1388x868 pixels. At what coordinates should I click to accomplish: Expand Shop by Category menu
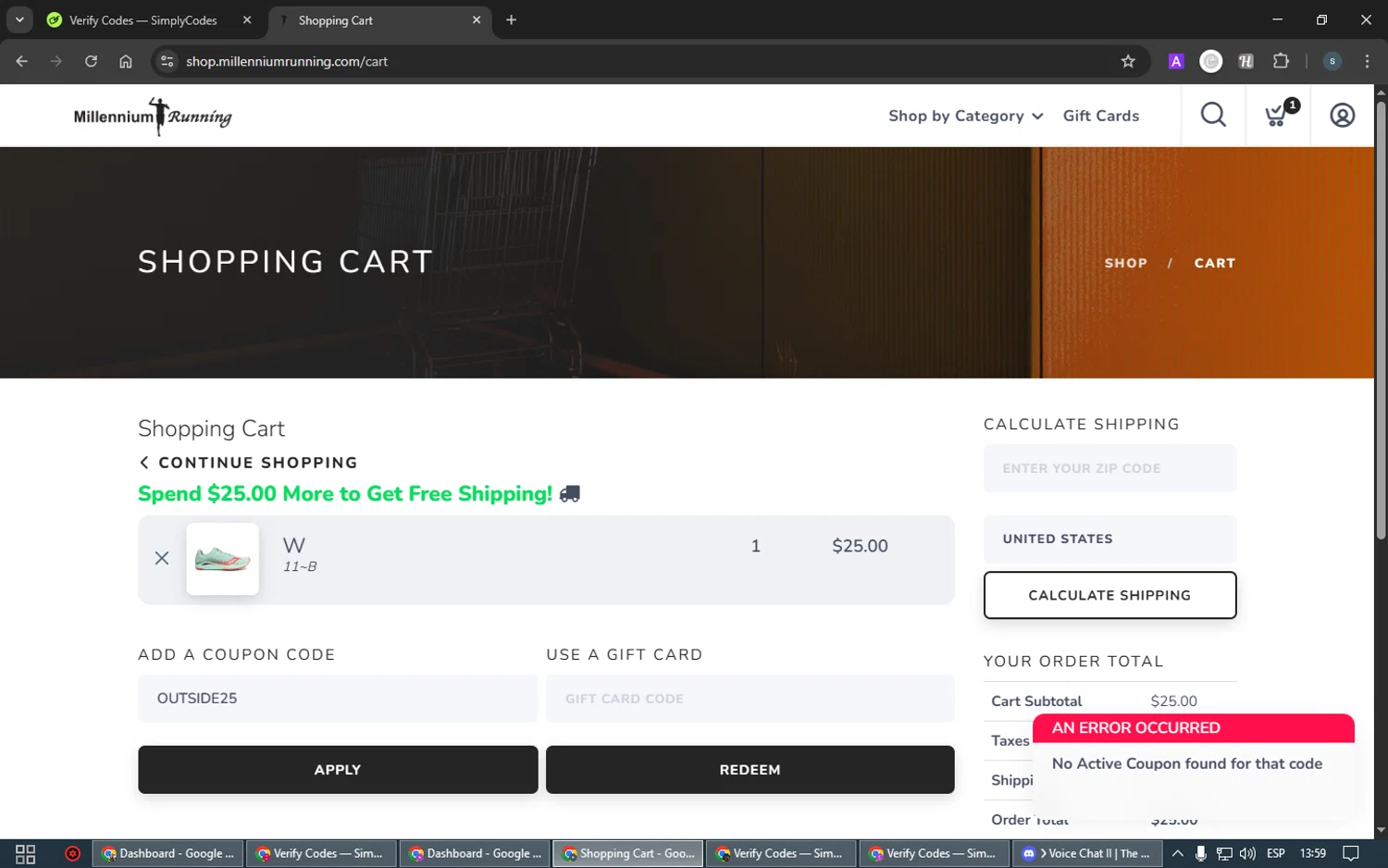[x=966, y=116]
